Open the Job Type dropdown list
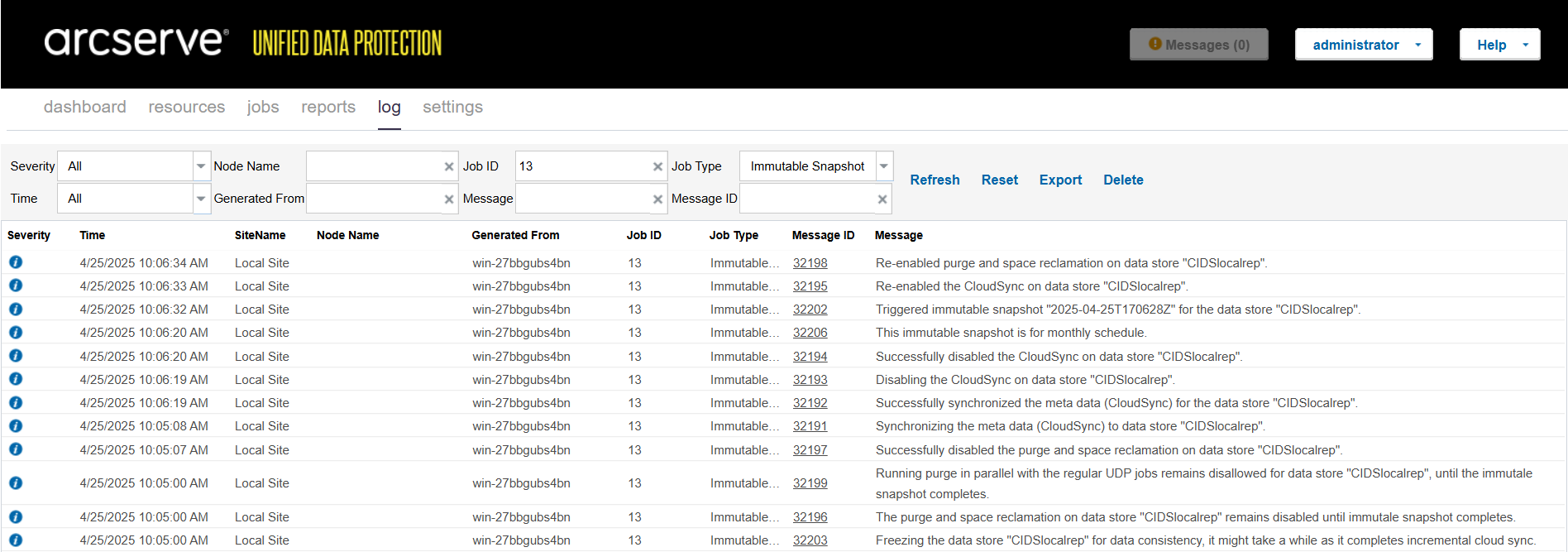 click(884, 166)
